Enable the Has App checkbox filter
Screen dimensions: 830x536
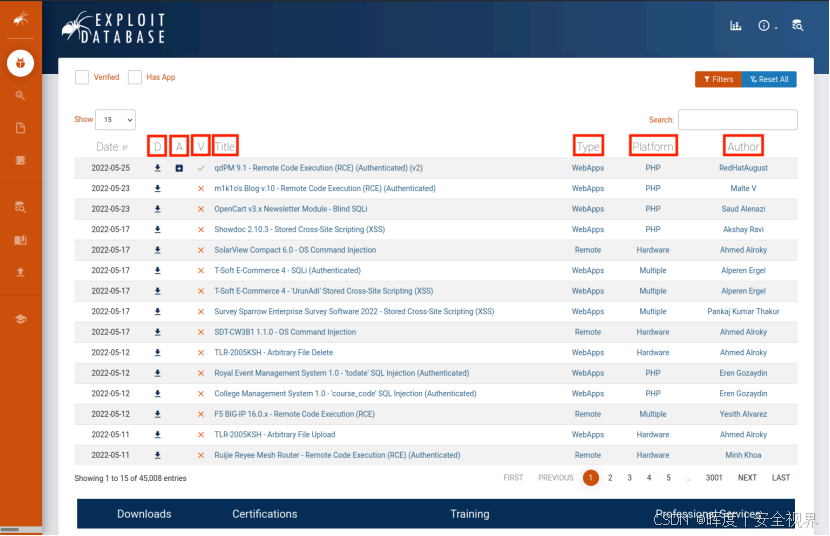(x=135, y=77)
